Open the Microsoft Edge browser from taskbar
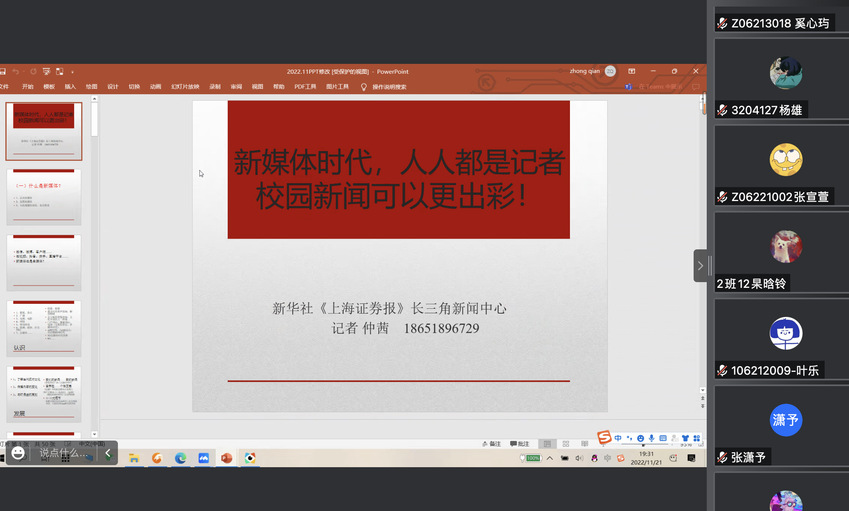The width and height of the screenshot is (849, 511). [181, 458]
